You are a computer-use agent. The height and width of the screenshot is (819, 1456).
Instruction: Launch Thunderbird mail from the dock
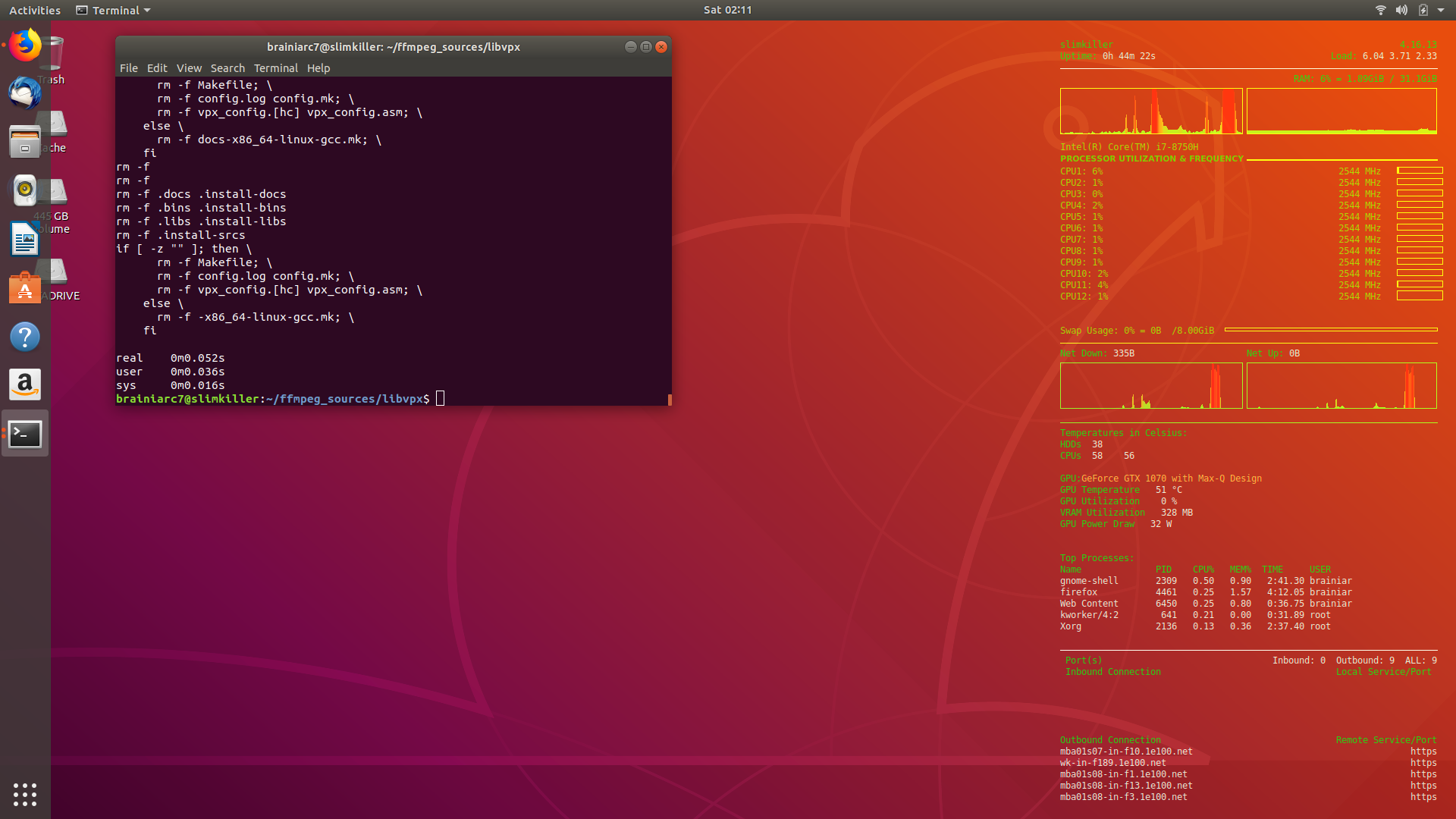25,93
